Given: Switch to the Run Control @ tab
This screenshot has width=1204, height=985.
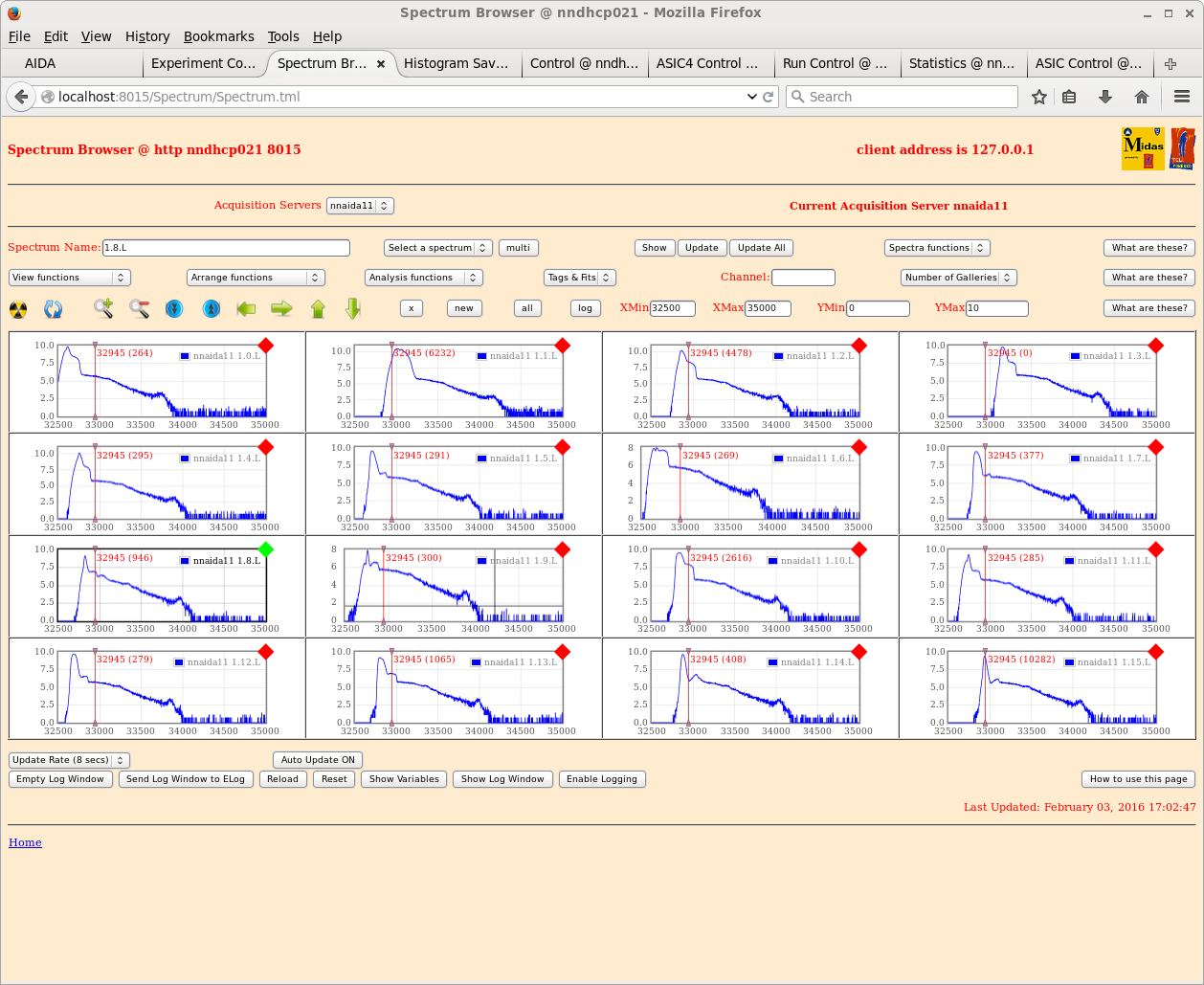Looking at the screenshot, I should tap(837, 64).
